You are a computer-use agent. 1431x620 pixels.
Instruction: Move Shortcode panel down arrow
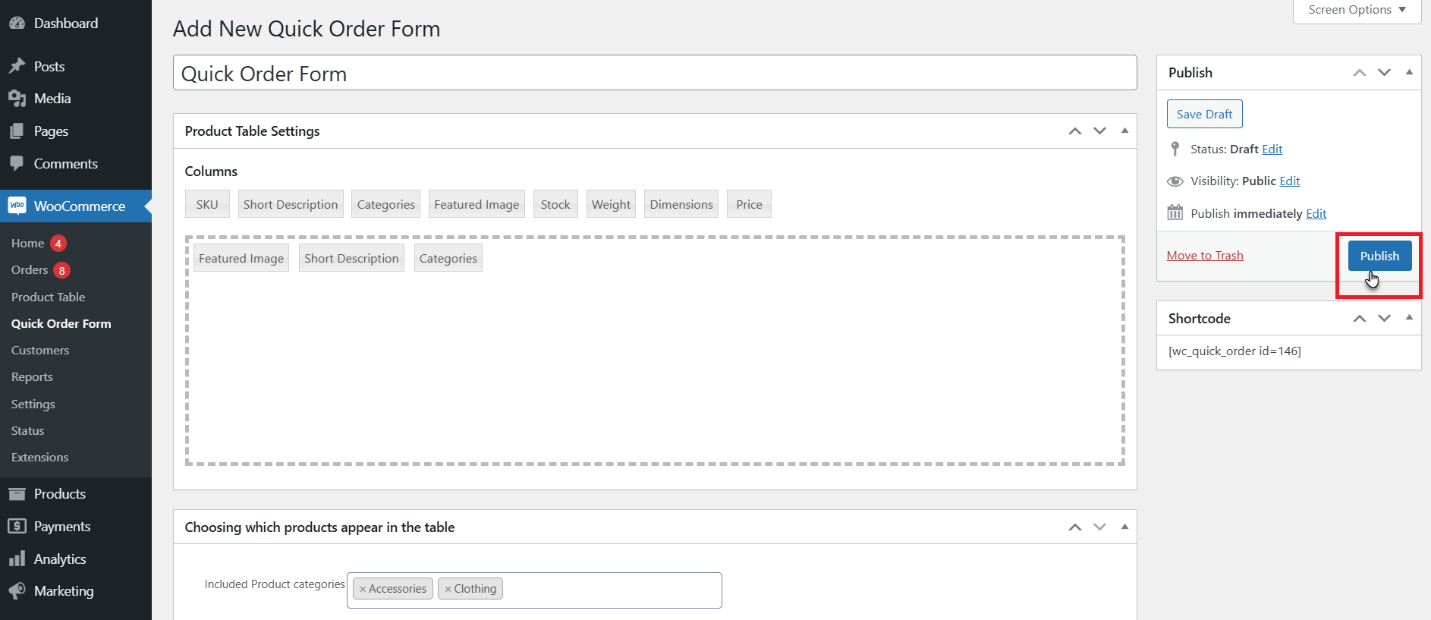(1384, 318)
